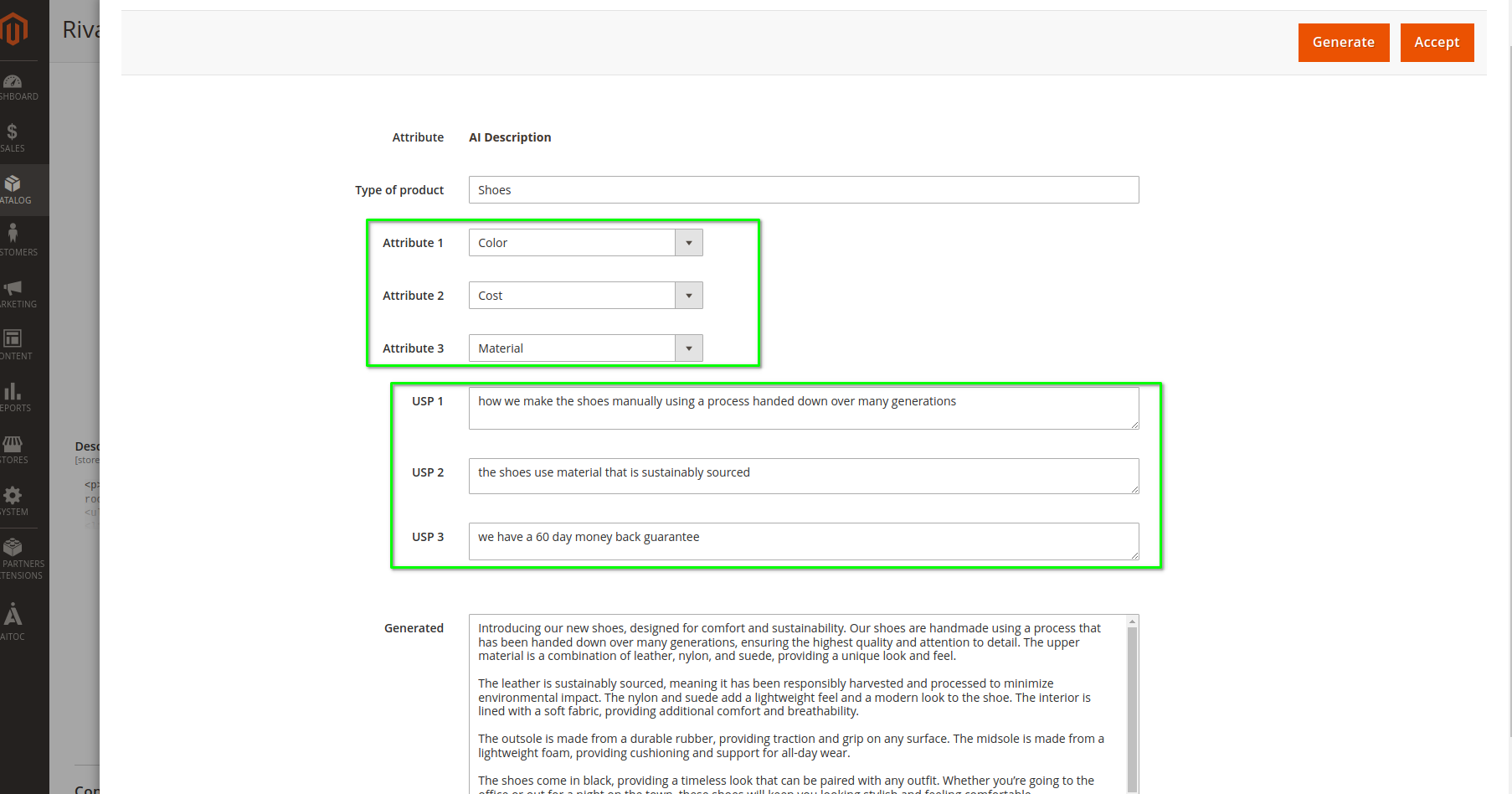
Task: Click the Attribute 2 dropdown arrow
Action: tap(689, 296)
